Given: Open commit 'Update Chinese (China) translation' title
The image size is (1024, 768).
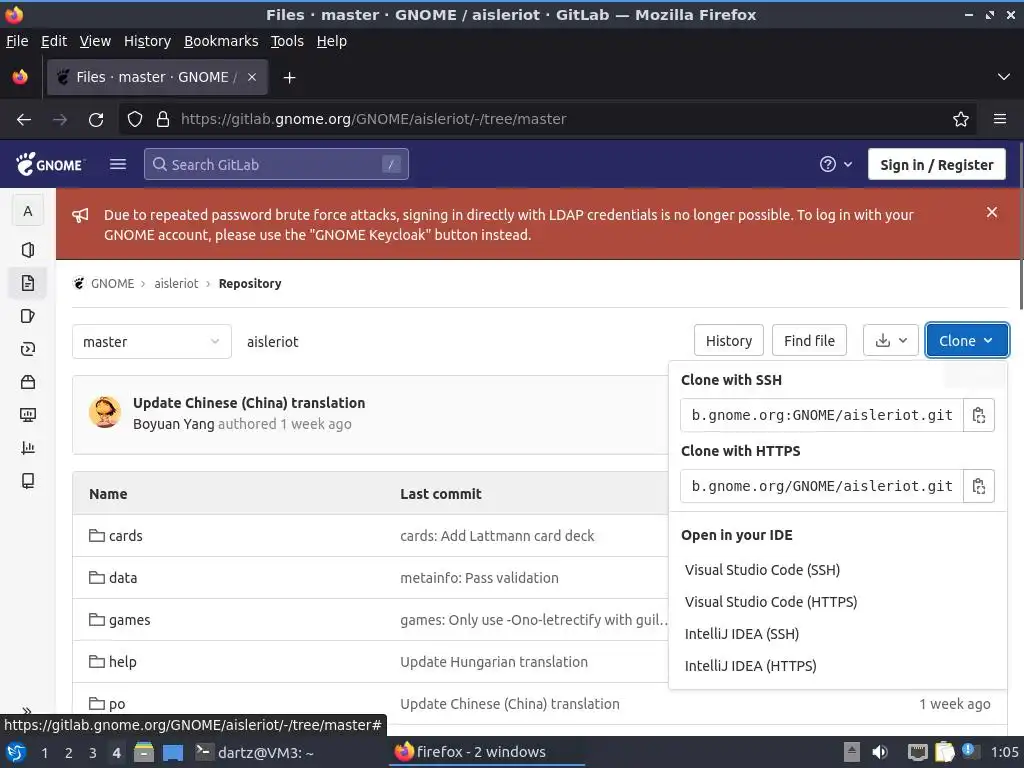Looking at the screenshot, I should [249, 403].
